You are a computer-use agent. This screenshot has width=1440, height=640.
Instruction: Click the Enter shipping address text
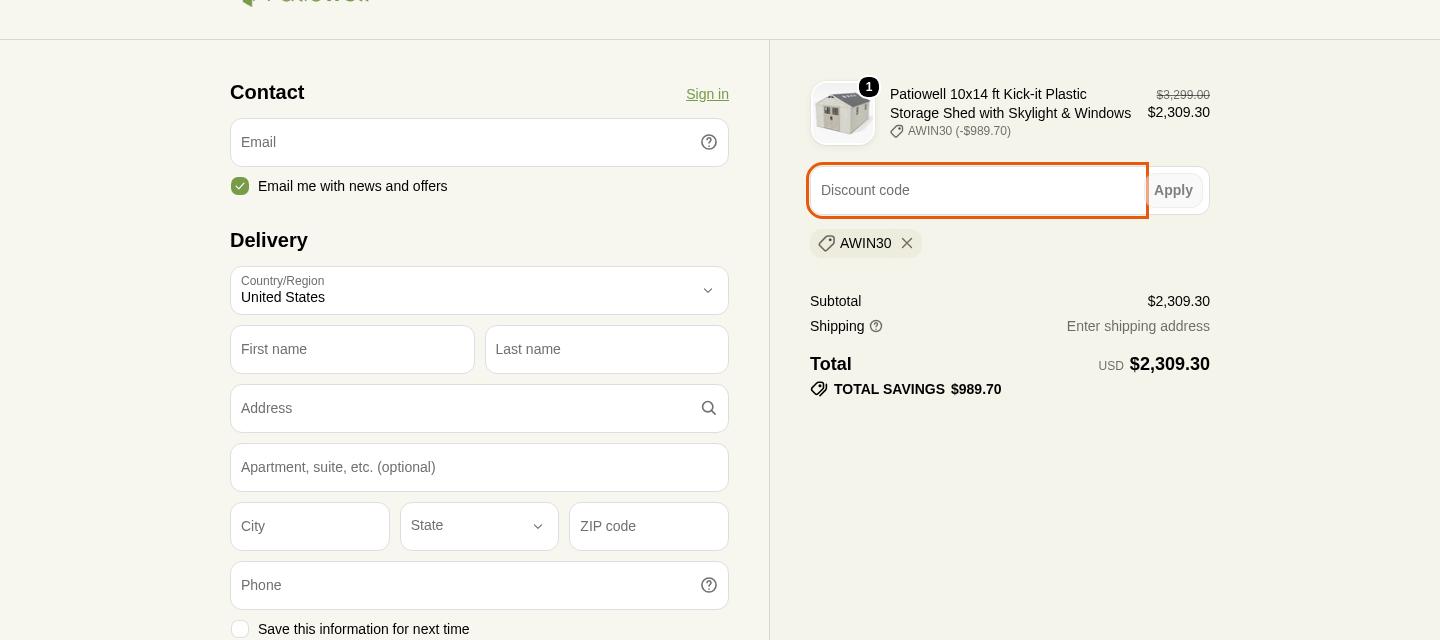[x=1138, y=326]
